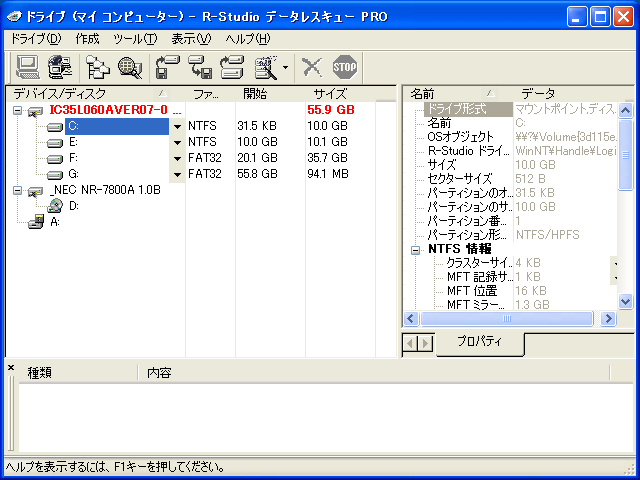Viewport: 640px width, 480px height.
Task: Click the properties vertical scrollbar thumb
Action: 625,154
